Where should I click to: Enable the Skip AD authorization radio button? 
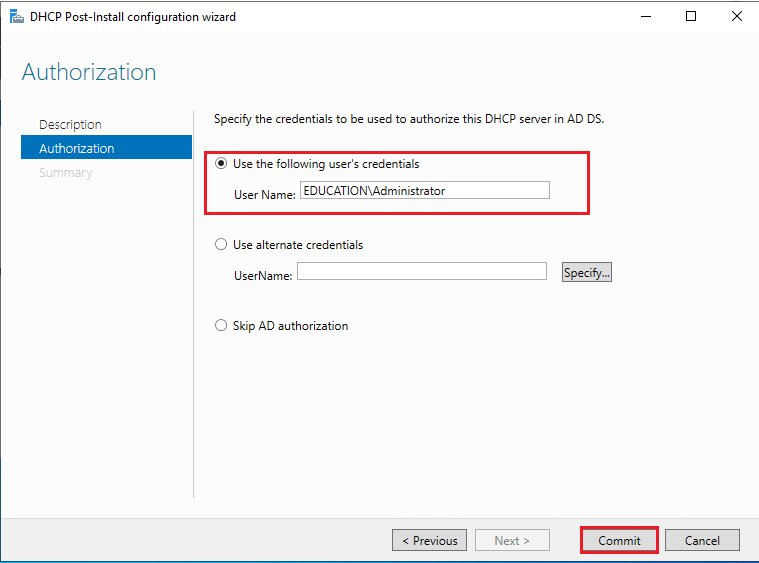(x=221, y=325)
